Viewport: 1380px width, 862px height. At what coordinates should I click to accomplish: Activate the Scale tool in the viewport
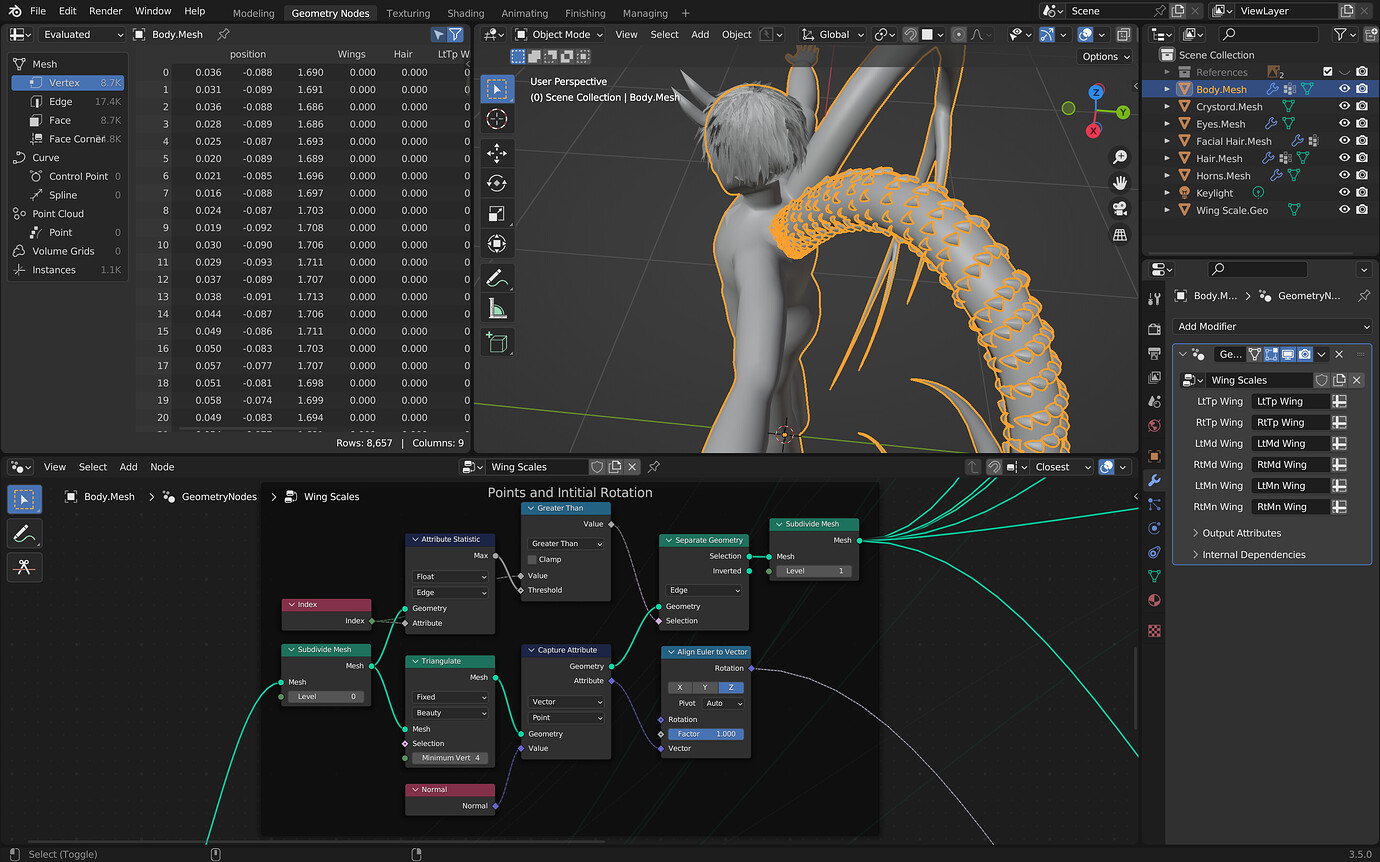coord(497,213)
